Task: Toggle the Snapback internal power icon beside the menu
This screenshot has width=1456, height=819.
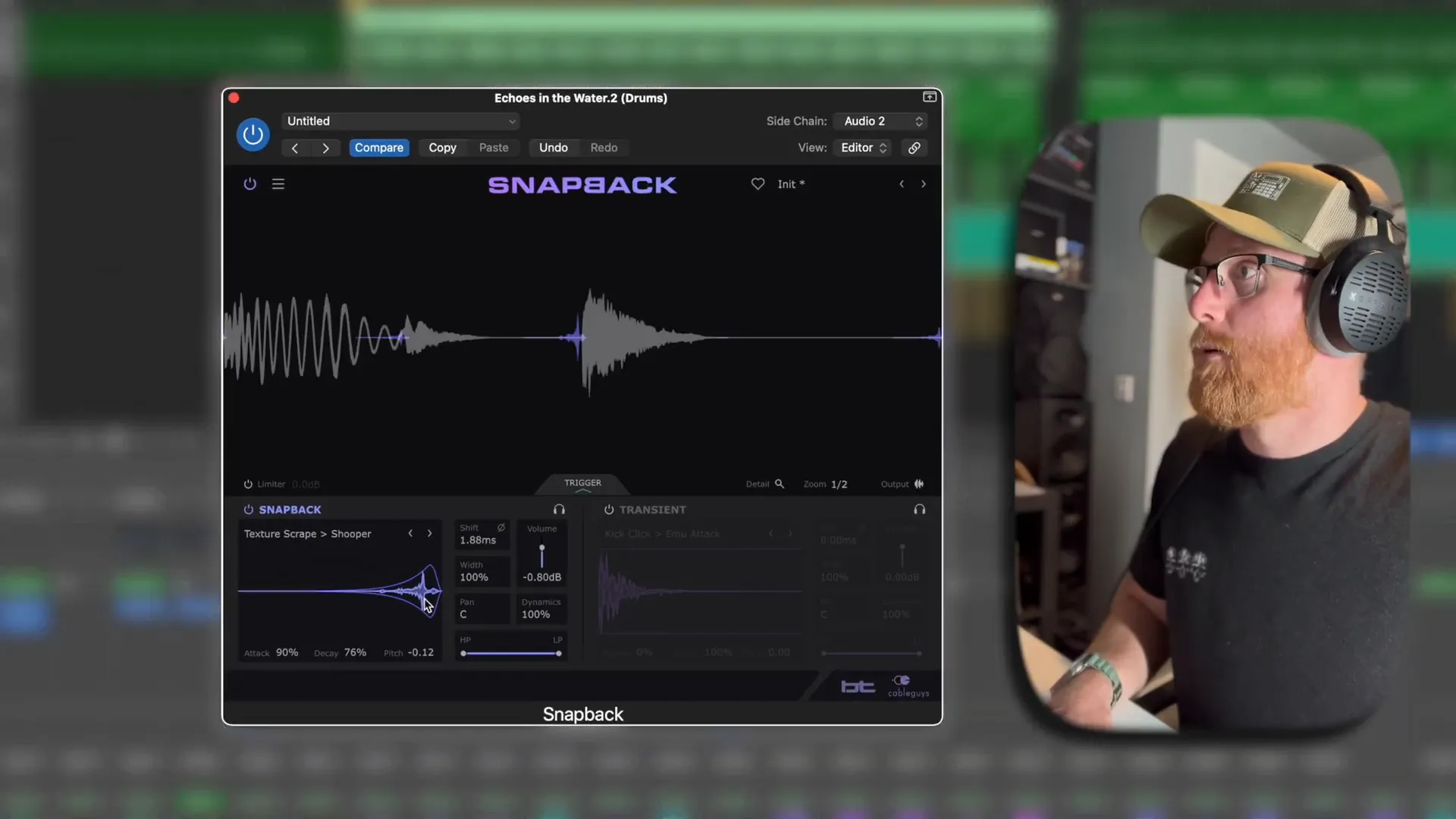Action: click(249, 184)
